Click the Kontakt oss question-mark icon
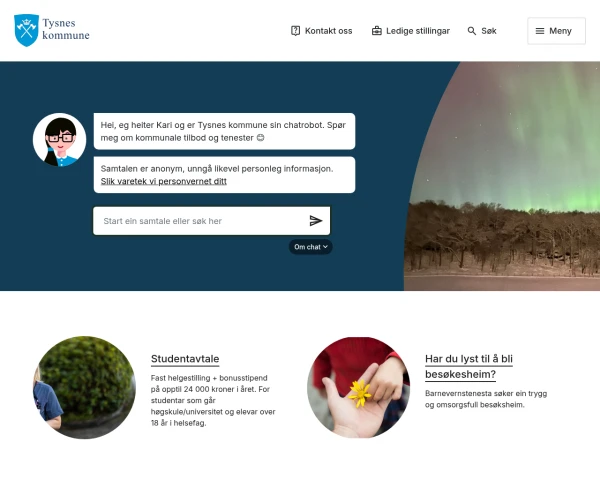The height and width of the screenshot is (480, 600). (x=295, y=31)
